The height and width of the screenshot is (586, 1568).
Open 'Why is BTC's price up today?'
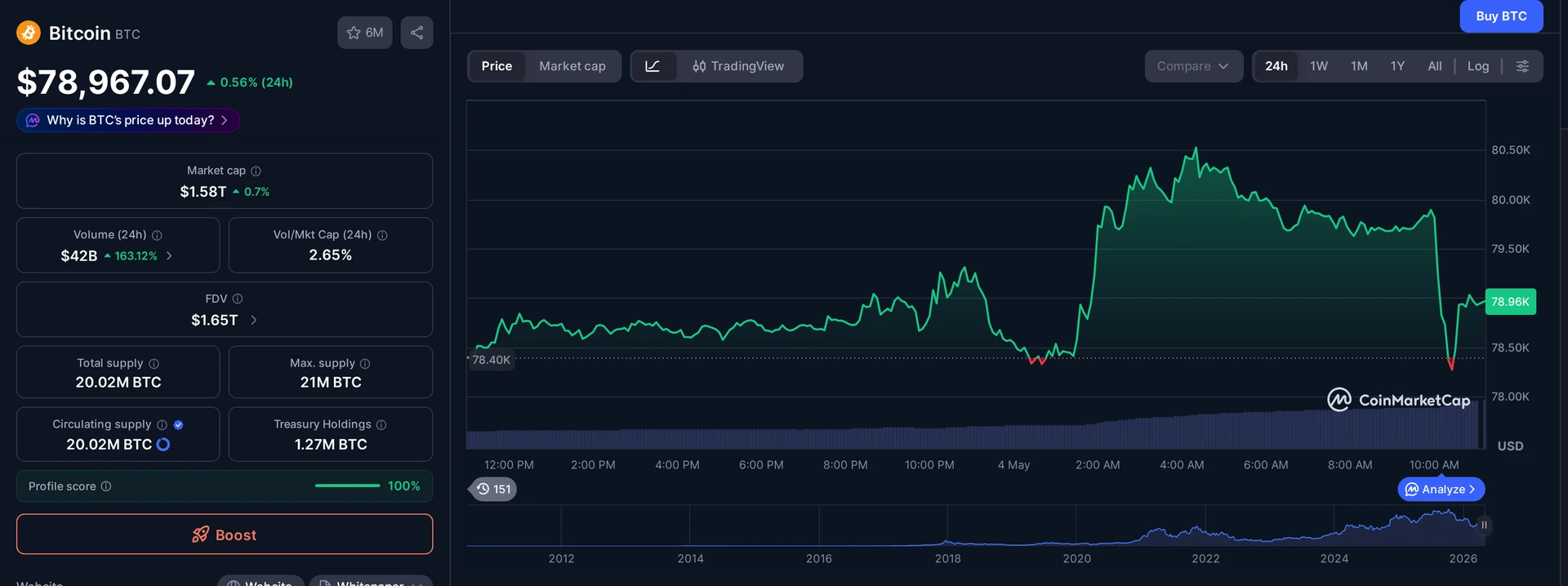click(x=128, y=120)
